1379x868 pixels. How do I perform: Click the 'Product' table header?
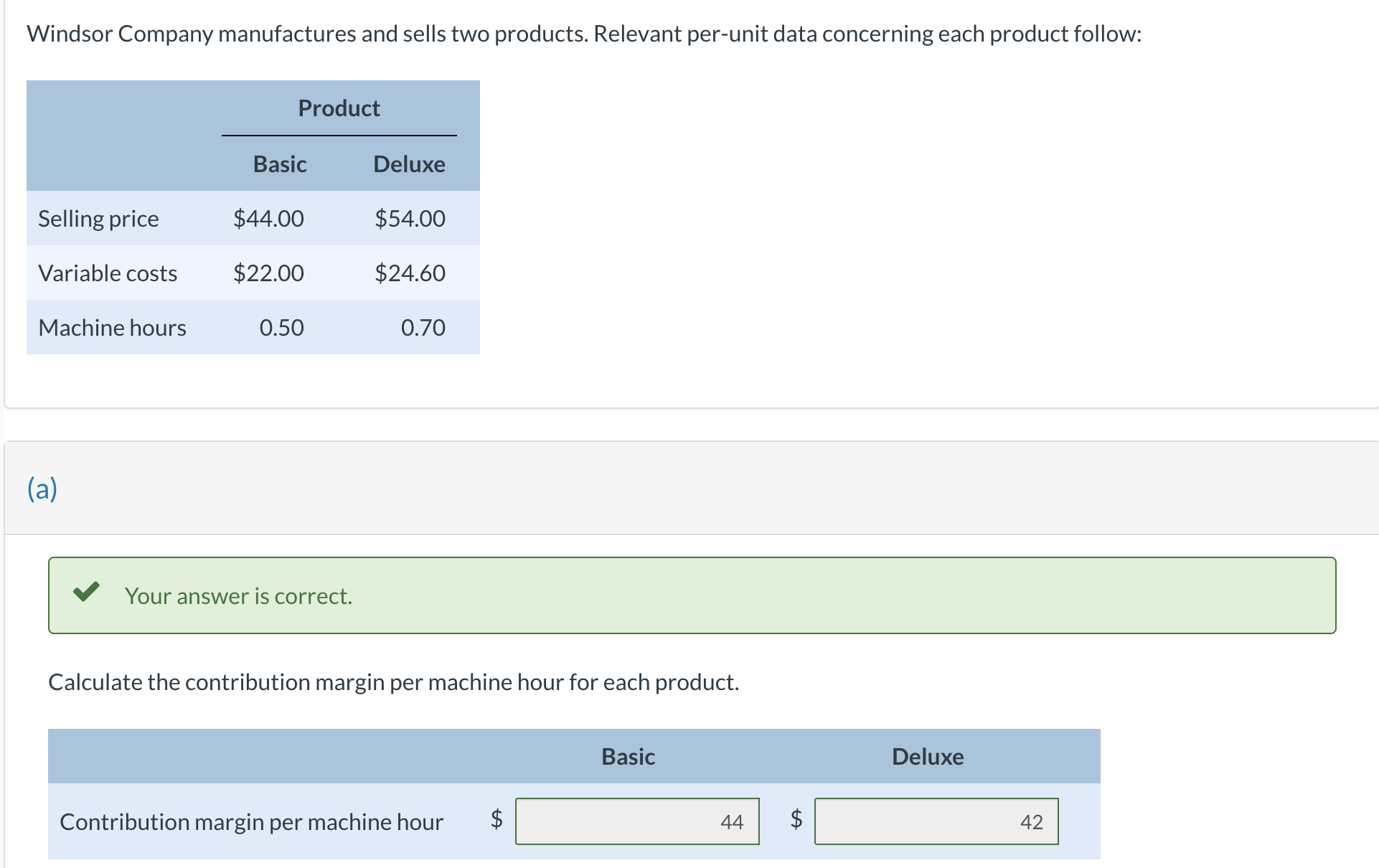click(339, 108)
